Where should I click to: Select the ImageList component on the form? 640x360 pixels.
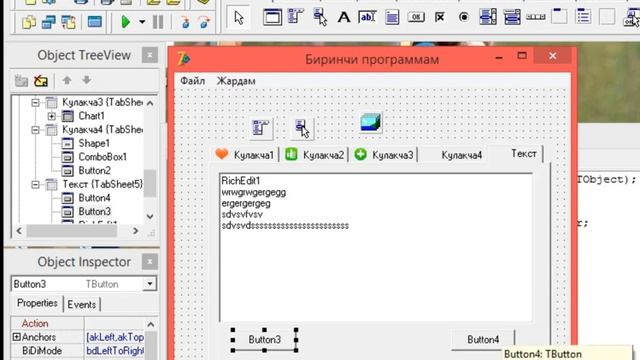(x=371, y=122)
